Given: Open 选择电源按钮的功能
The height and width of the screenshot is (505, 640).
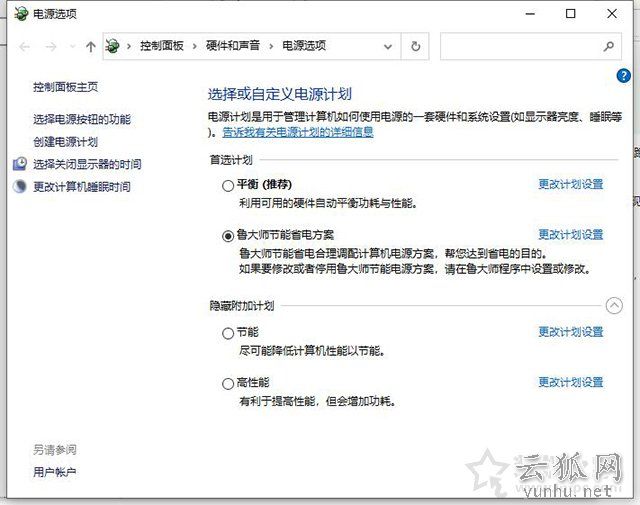Looking at the screenshot, I should coord(82,119).
